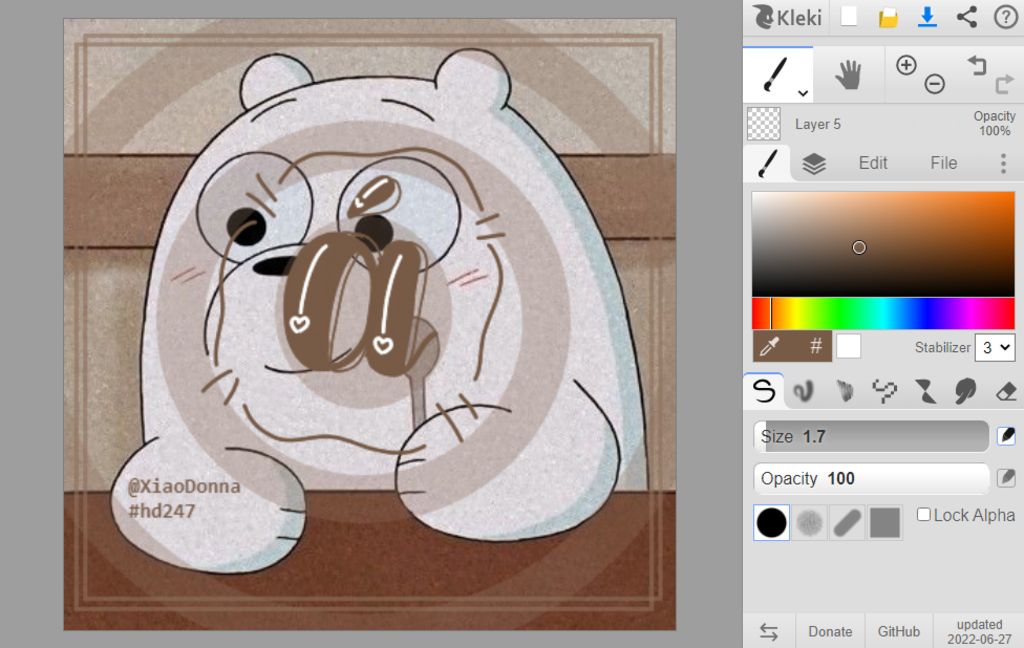Zoom out with the minus magnifier
This screenshot has width=1024, height=648.
(x=935, y=84)
